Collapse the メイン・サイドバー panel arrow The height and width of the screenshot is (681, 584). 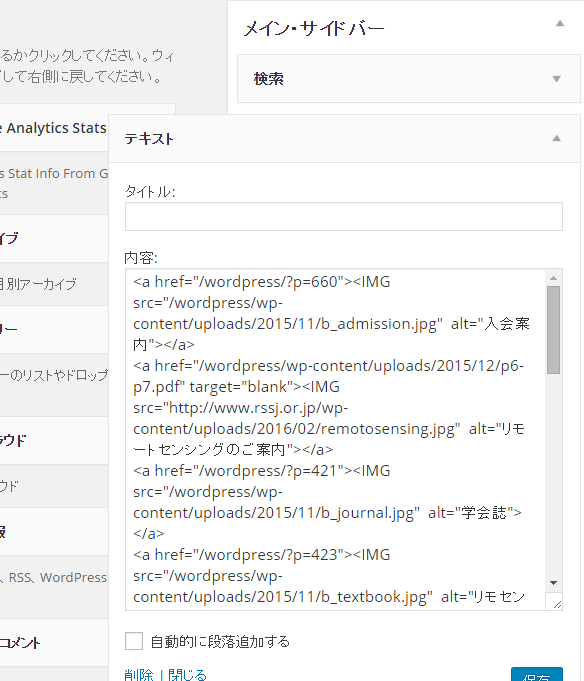click(560, 23)
